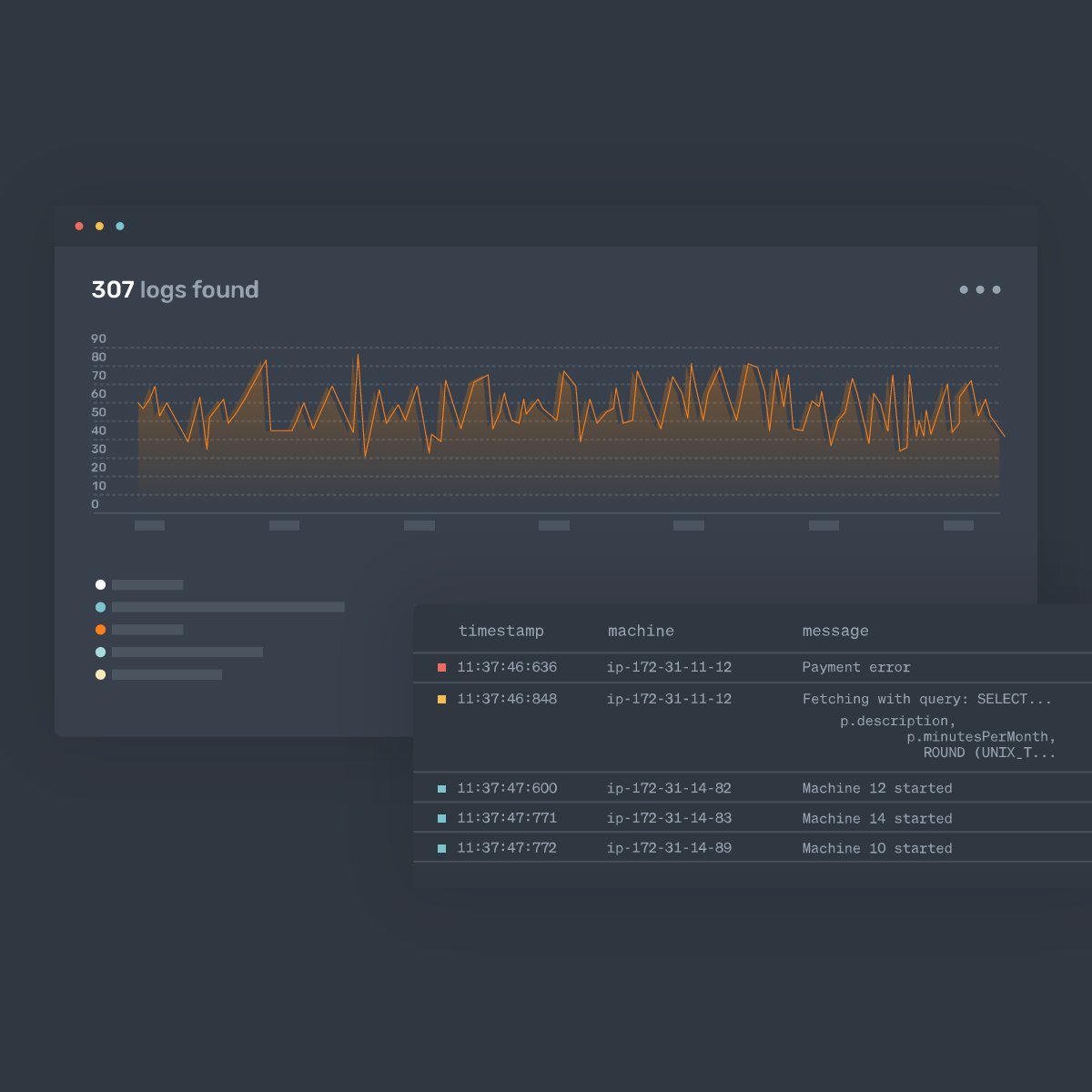
Task: Open the Payment error message
Action: pyautogui.click(x=856, y=667)
